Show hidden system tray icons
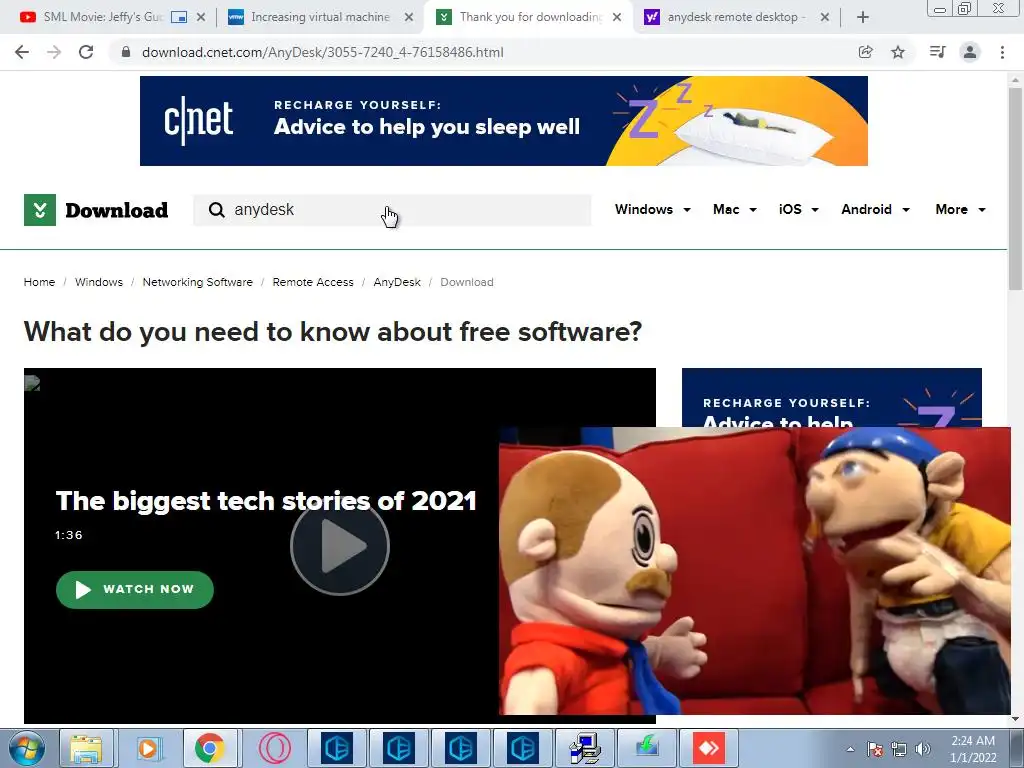The image size is (1024, 768). pyautogui.click(x=850, y=750)
